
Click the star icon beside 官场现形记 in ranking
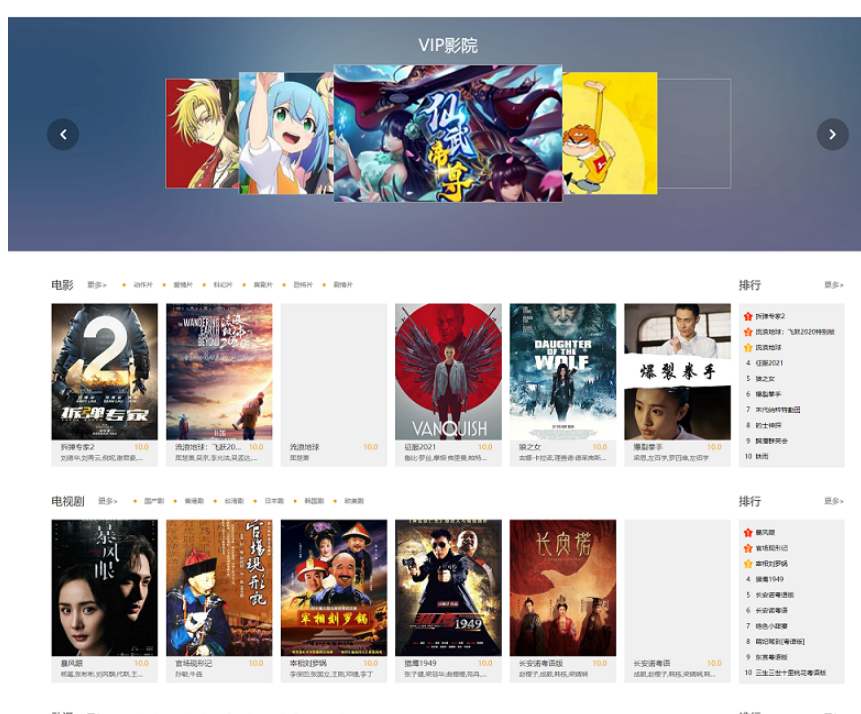748,548
